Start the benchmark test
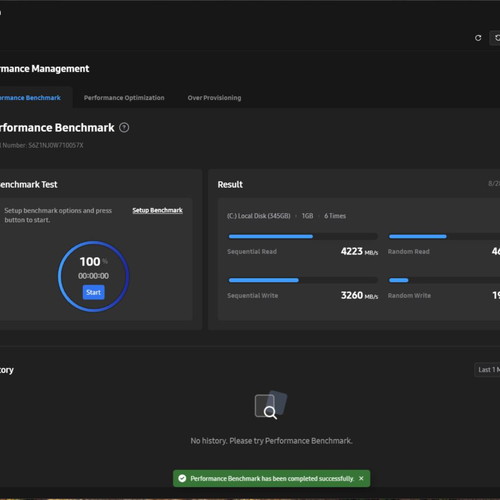The width and height of the screenshot is (500, 500). pyautogui.click(x=93, y=292)
